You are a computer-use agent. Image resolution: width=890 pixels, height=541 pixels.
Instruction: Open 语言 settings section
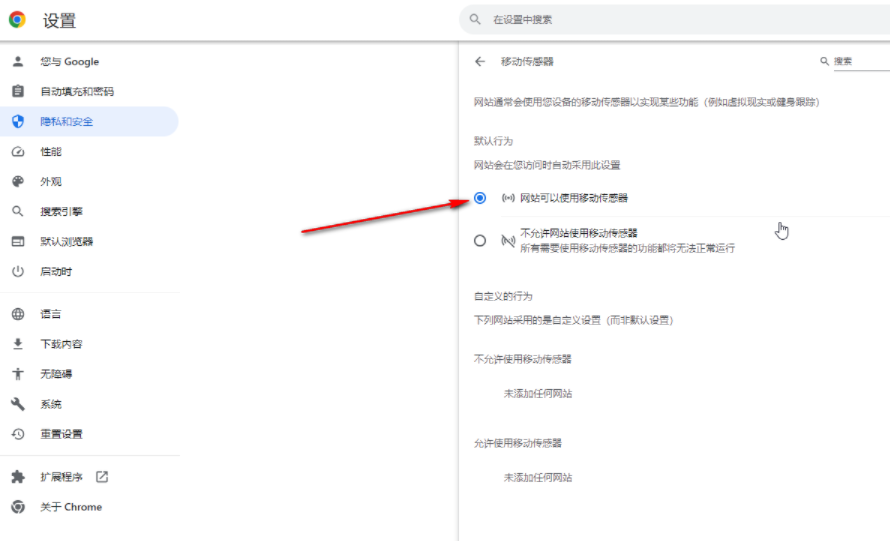(x=90, y=314)
